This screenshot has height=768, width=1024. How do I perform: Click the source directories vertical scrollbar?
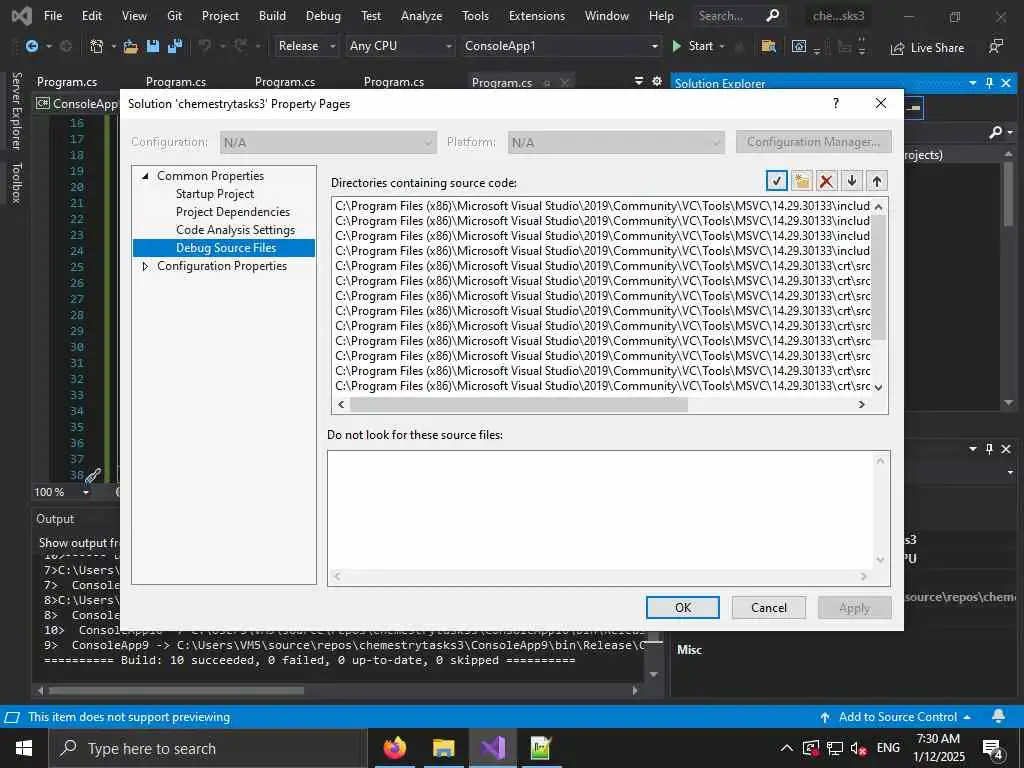[x=878, y=277]
